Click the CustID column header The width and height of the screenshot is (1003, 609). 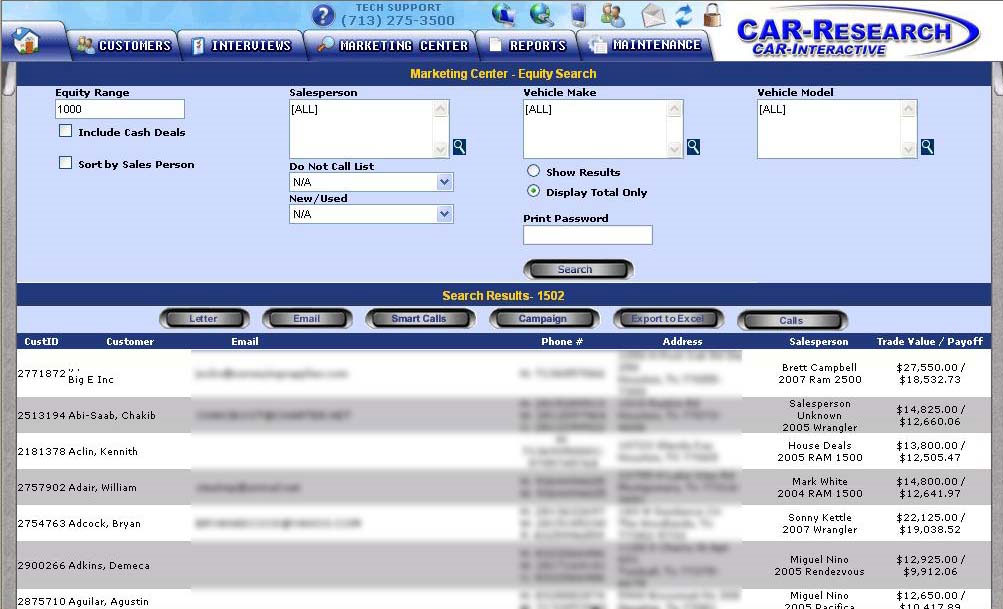coord(41,342)
